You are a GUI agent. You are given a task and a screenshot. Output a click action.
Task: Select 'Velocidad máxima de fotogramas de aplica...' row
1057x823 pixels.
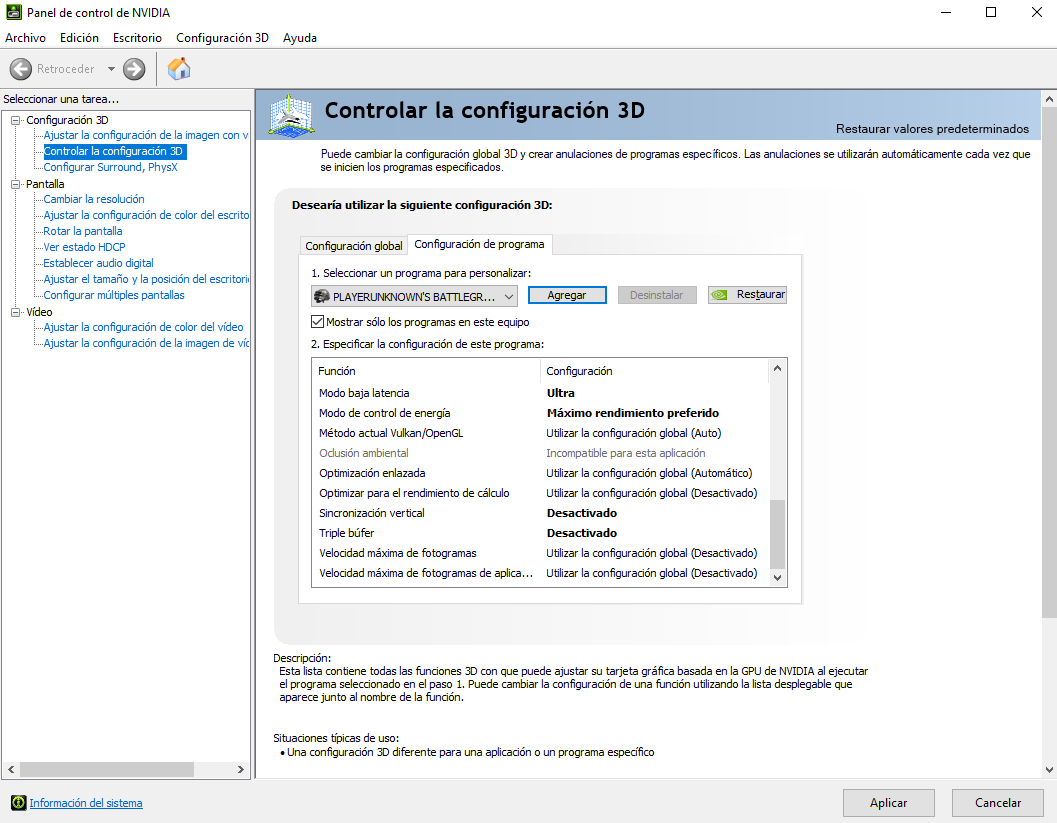click(539, 573)
